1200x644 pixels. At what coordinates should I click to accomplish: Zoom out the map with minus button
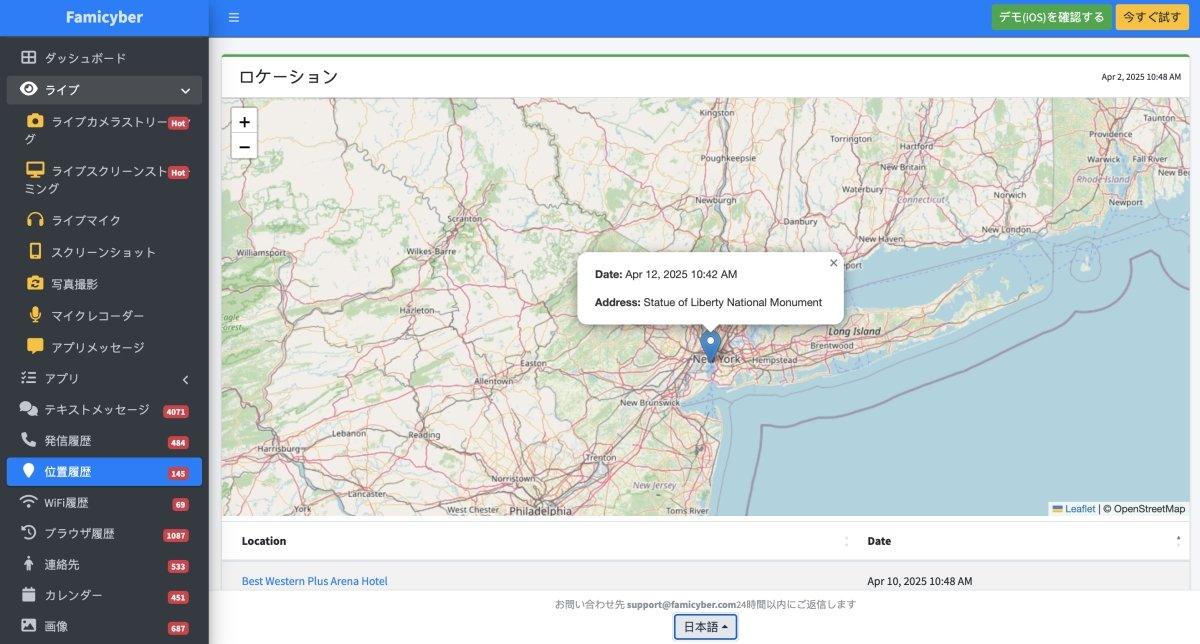(x=244, y=147)
